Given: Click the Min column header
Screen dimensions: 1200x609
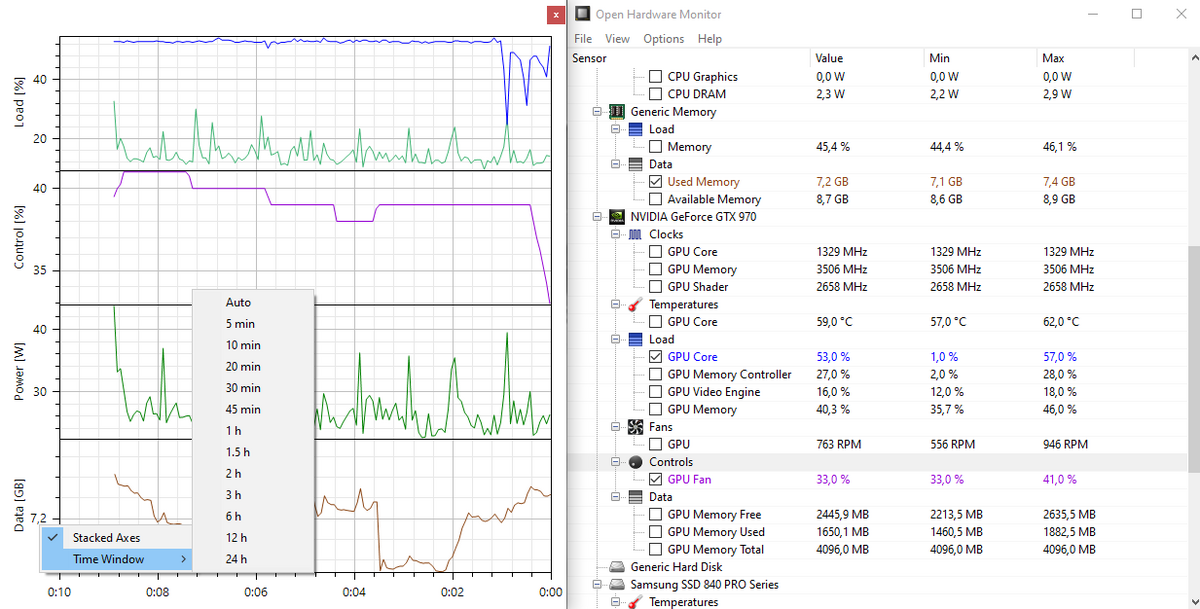Looking at the screenshot, I should 981,58.
